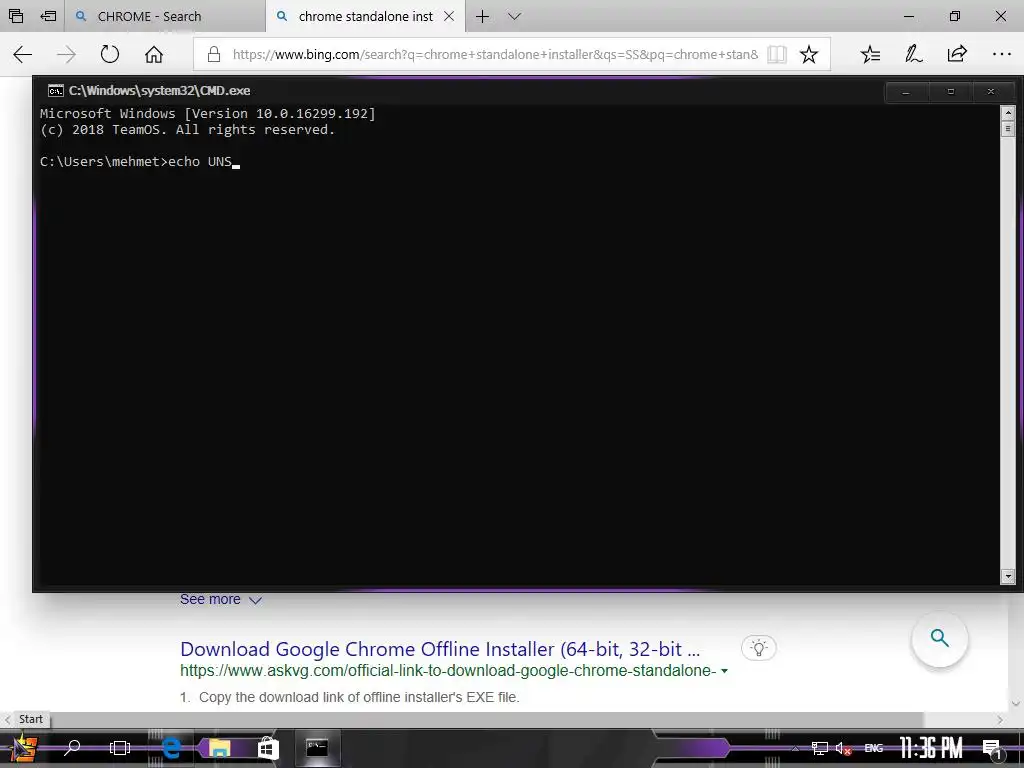Click the Edge icon on the taskbar

[x=171, y=748]
